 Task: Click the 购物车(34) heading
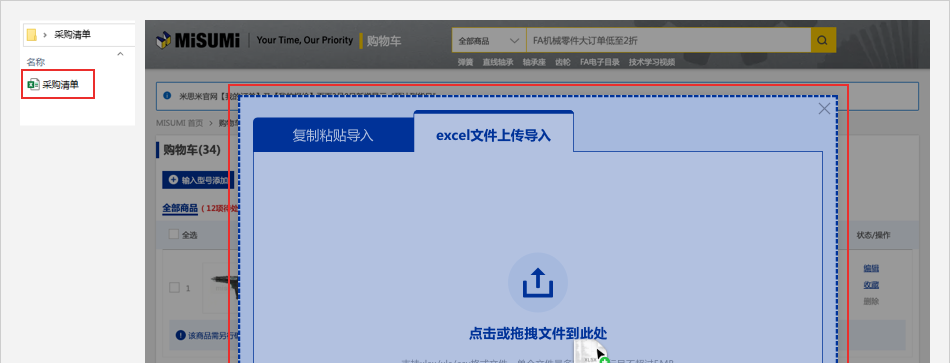191,150
